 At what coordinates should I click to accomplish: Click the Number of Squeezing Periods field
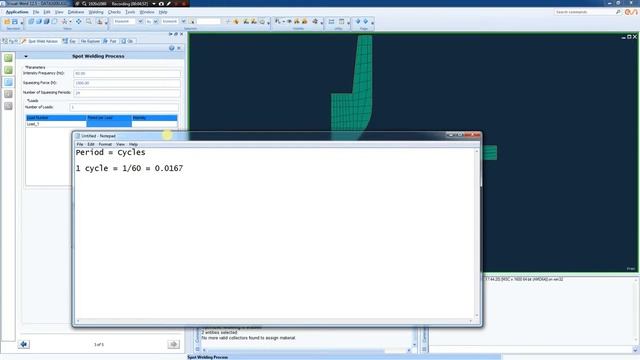[x=127, y=93]
